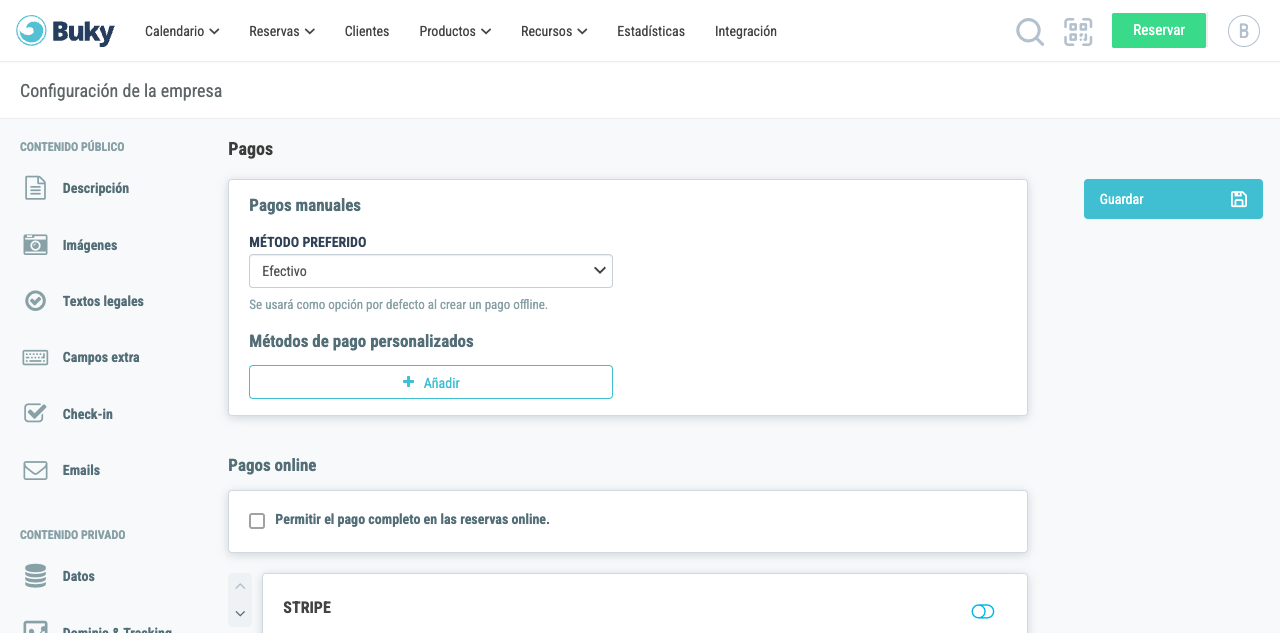
Task: Open Check-in settings
Action: coord(88,414)
